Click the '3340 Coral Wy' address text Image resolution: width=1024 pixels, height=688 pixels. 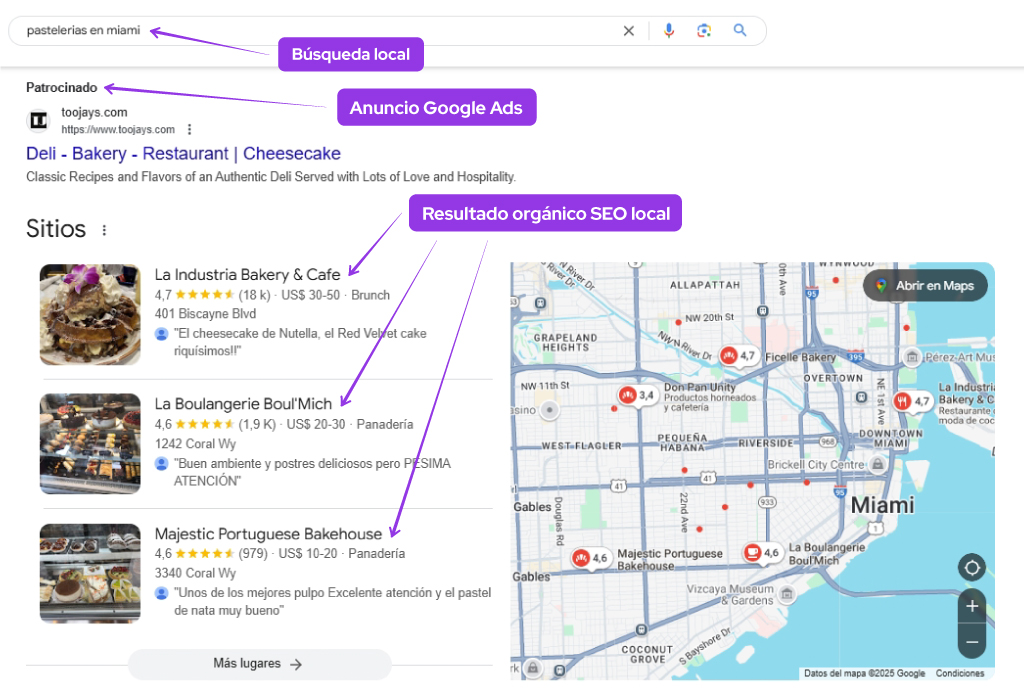pyautogui.click(x=195, y=573)
